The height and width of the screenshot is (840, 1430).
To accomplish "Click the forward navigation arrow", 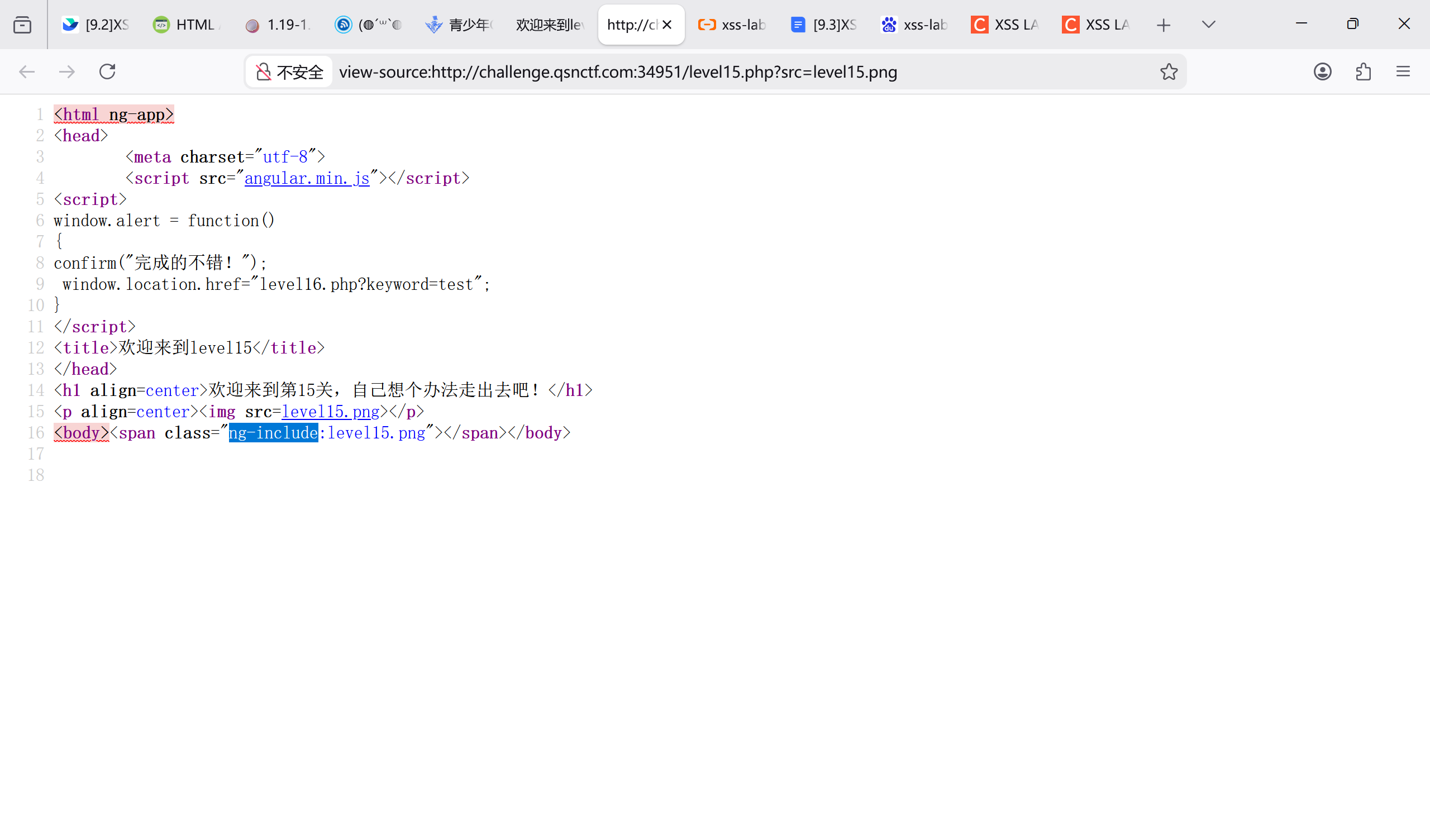I will click(x=67, y=71).
